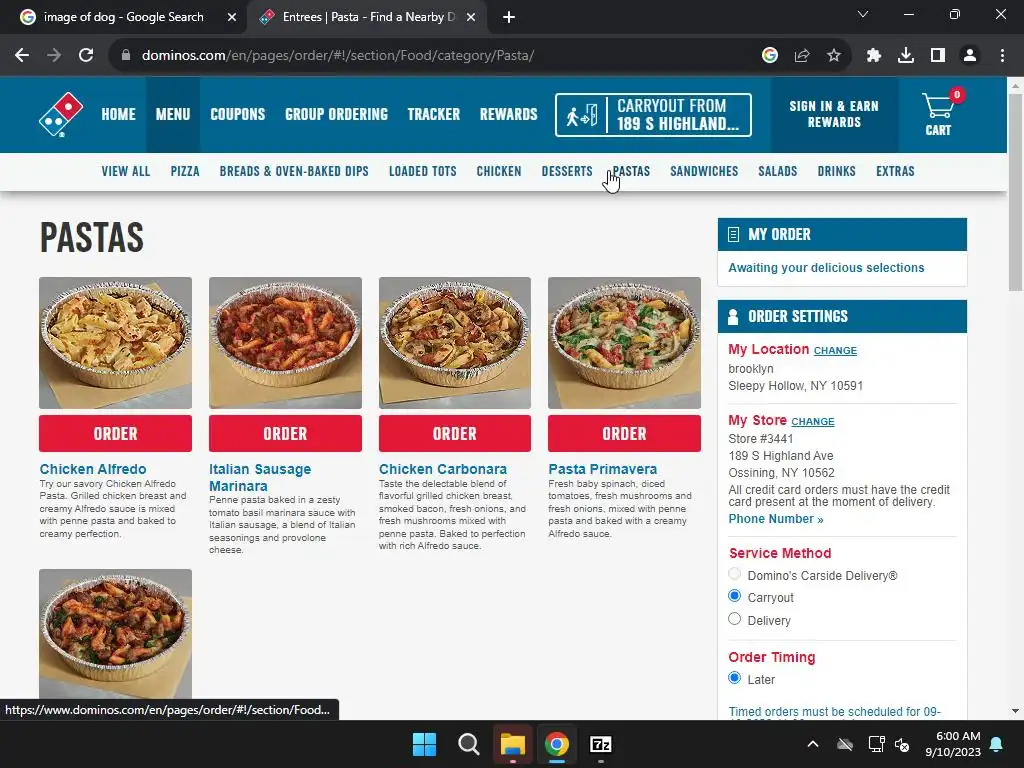Image resolution: width=1024 pixels, height=768 pixels.
Task: Open 7-Zip from taskbar
Action: [x=600, y=744]
